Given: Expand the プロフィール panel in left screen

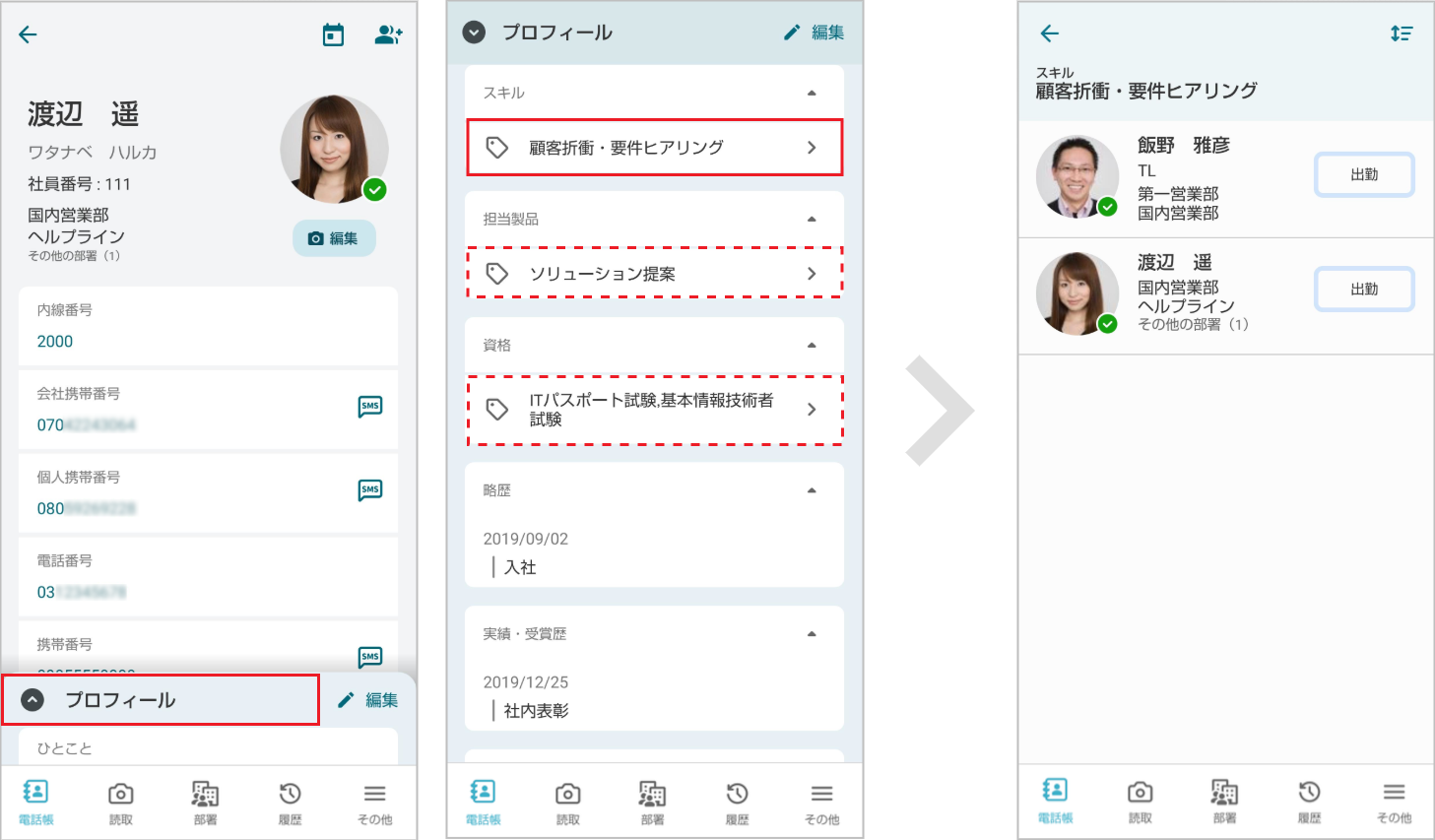Looking at the screenshot, I should pos(161,700).
